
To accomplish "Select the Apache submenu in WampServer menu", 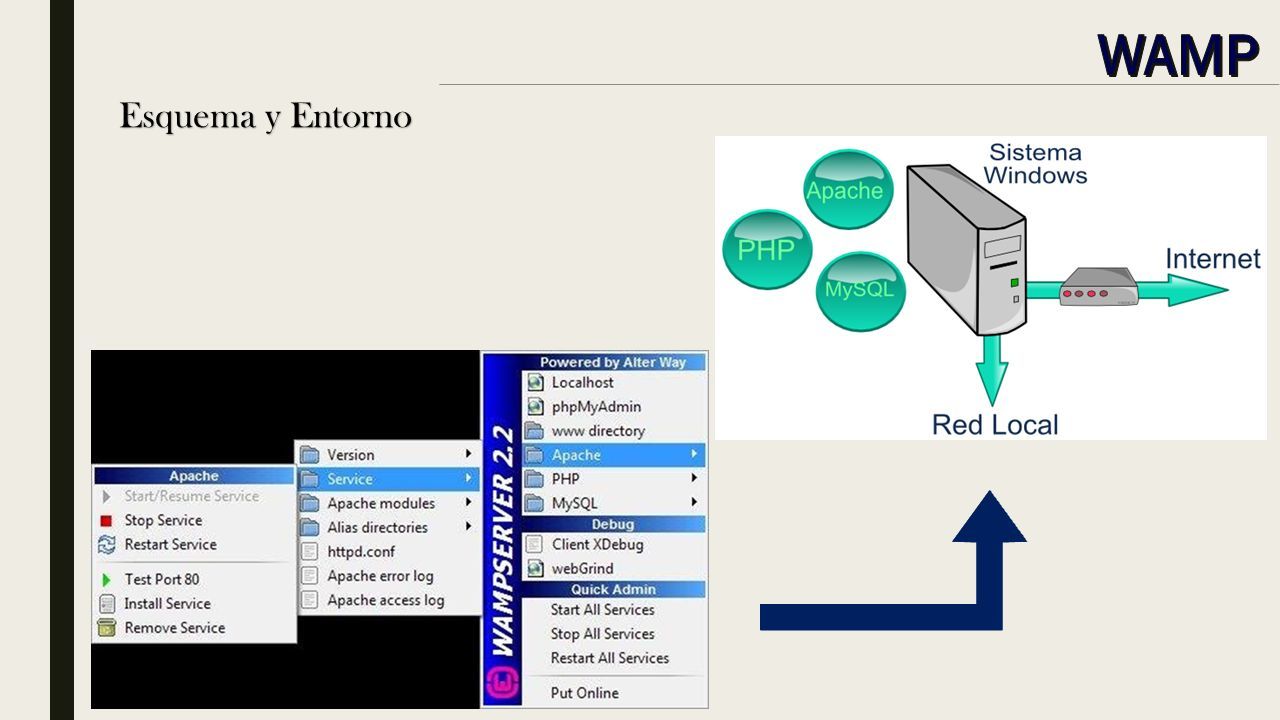I will pos(614,455).
